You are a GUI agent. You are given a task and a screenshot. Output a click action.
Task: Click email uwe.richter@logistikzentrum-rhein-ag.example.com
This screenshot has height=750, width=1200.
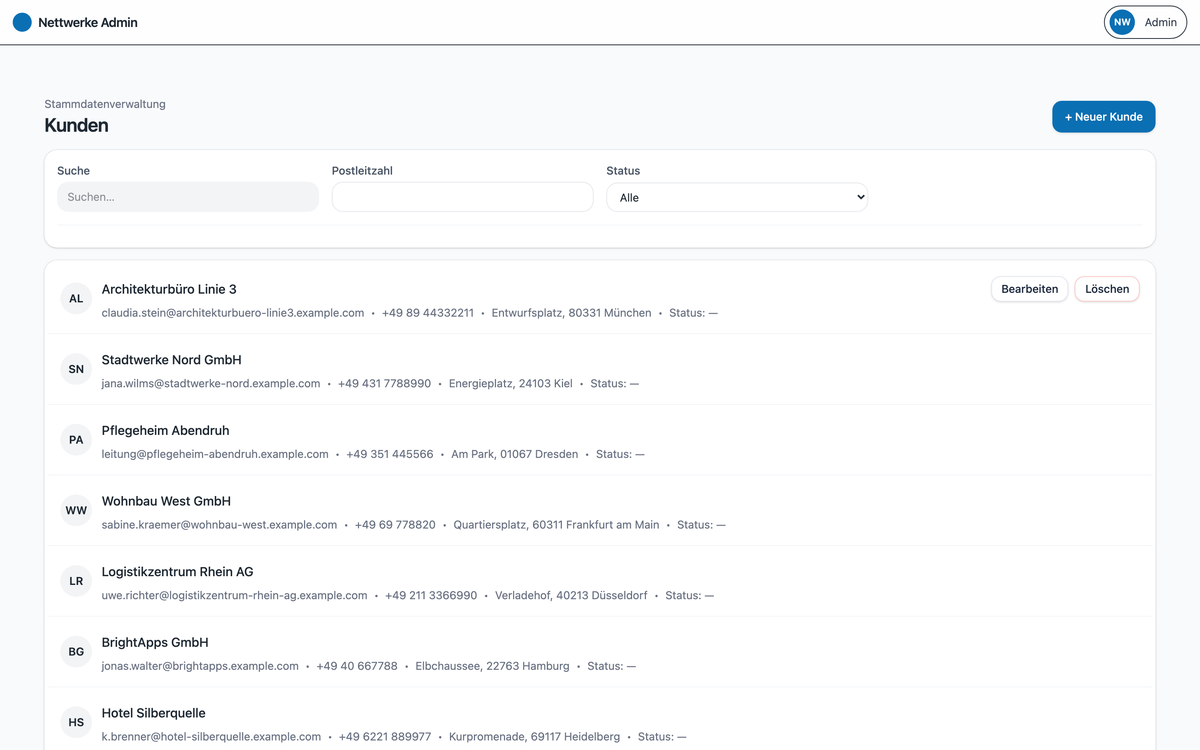click(x=234, y=596)
